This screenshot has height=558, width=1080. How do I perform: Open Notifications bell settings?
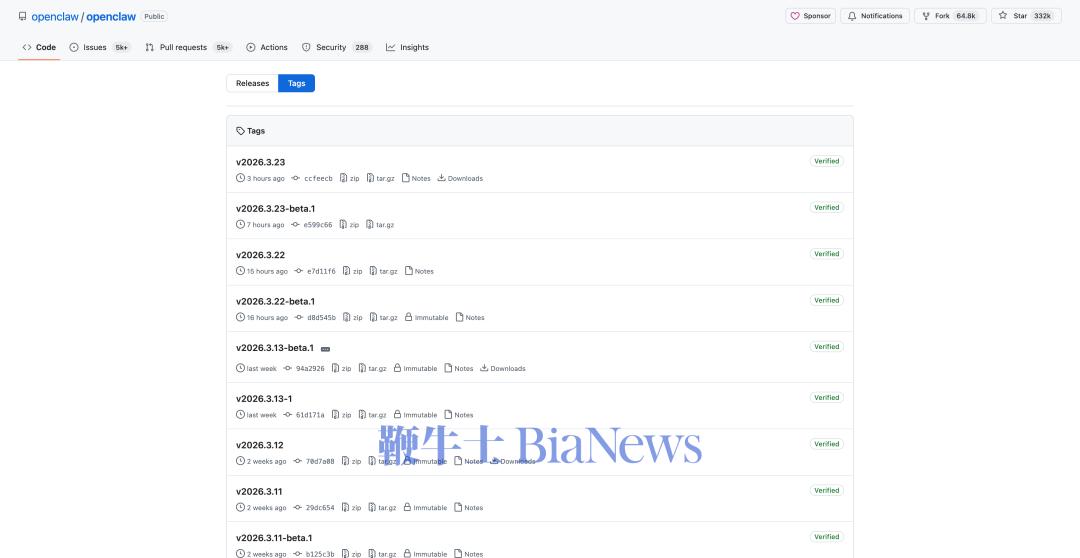tap(875, 16)
